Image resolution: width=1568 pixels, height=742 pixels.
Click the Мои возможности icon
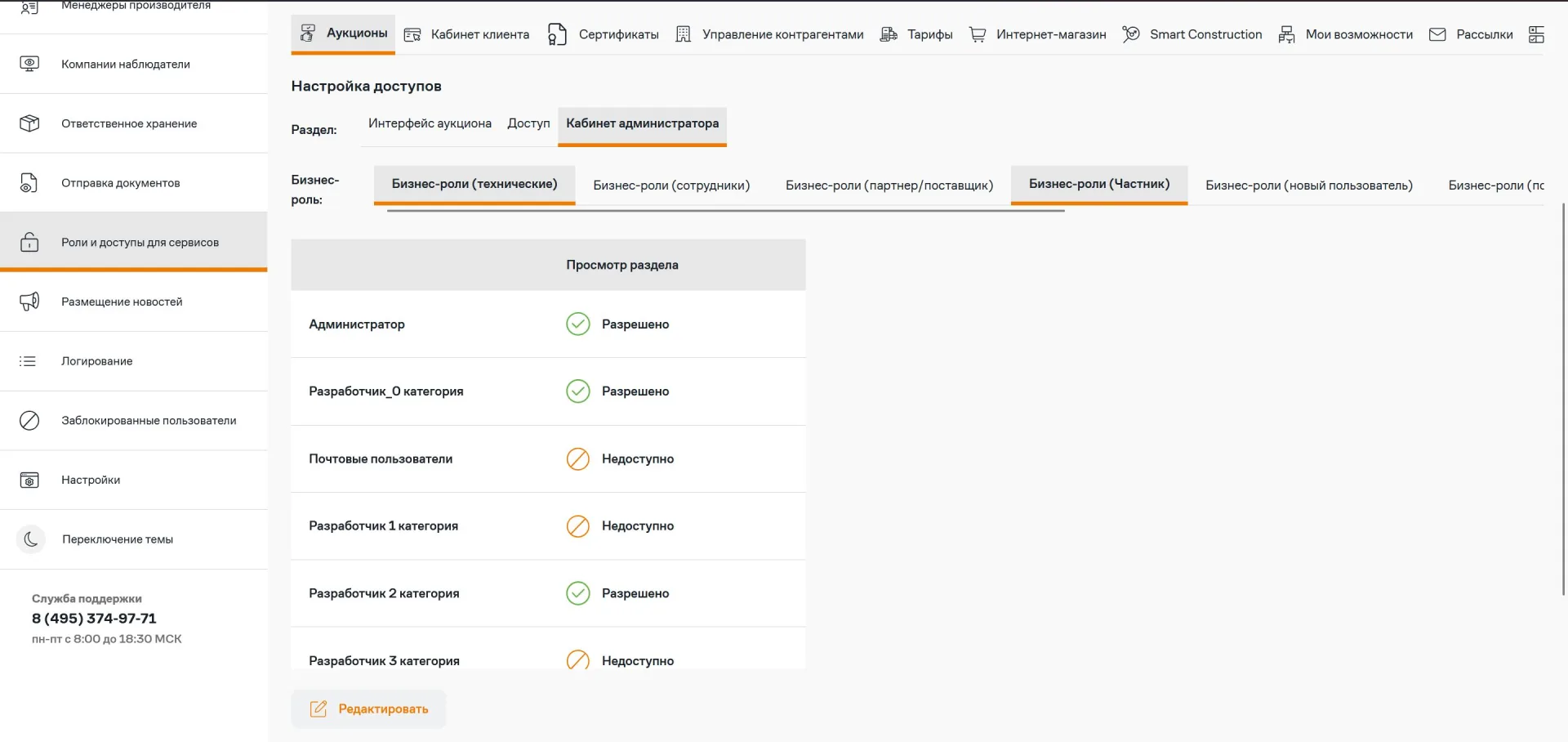[1286, 34]
